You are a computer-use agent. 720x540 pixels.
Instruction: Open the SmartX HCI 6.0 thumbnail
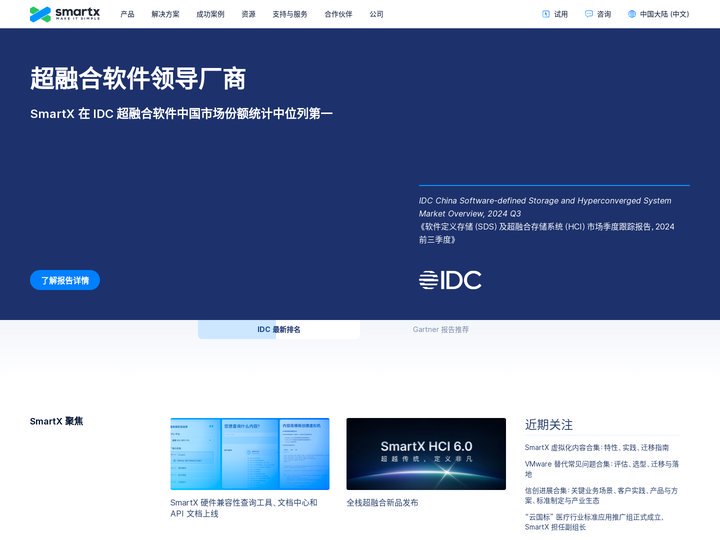tap(426, 454)
